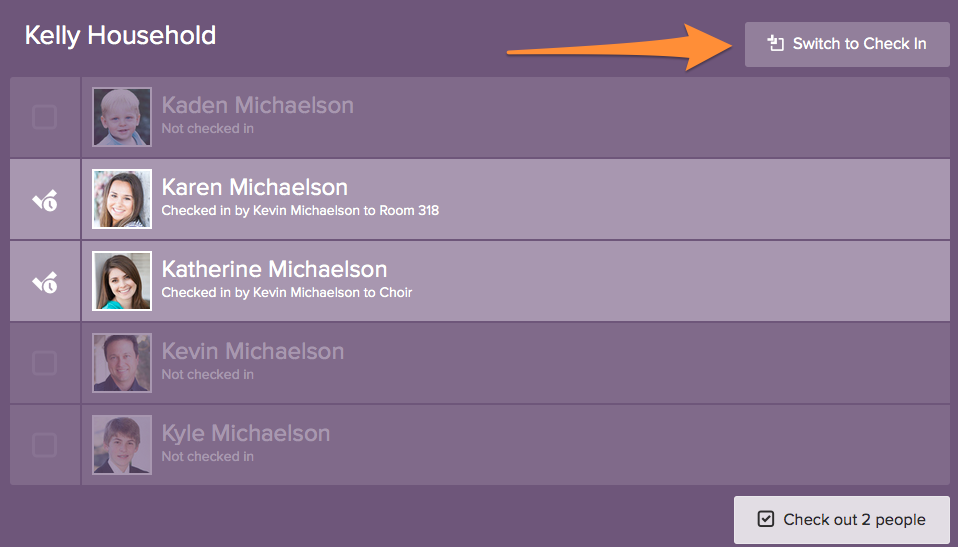Check the box for Kevin Michaelson
The height and width of the screenshot is (547, 958).
click(45, 364)
